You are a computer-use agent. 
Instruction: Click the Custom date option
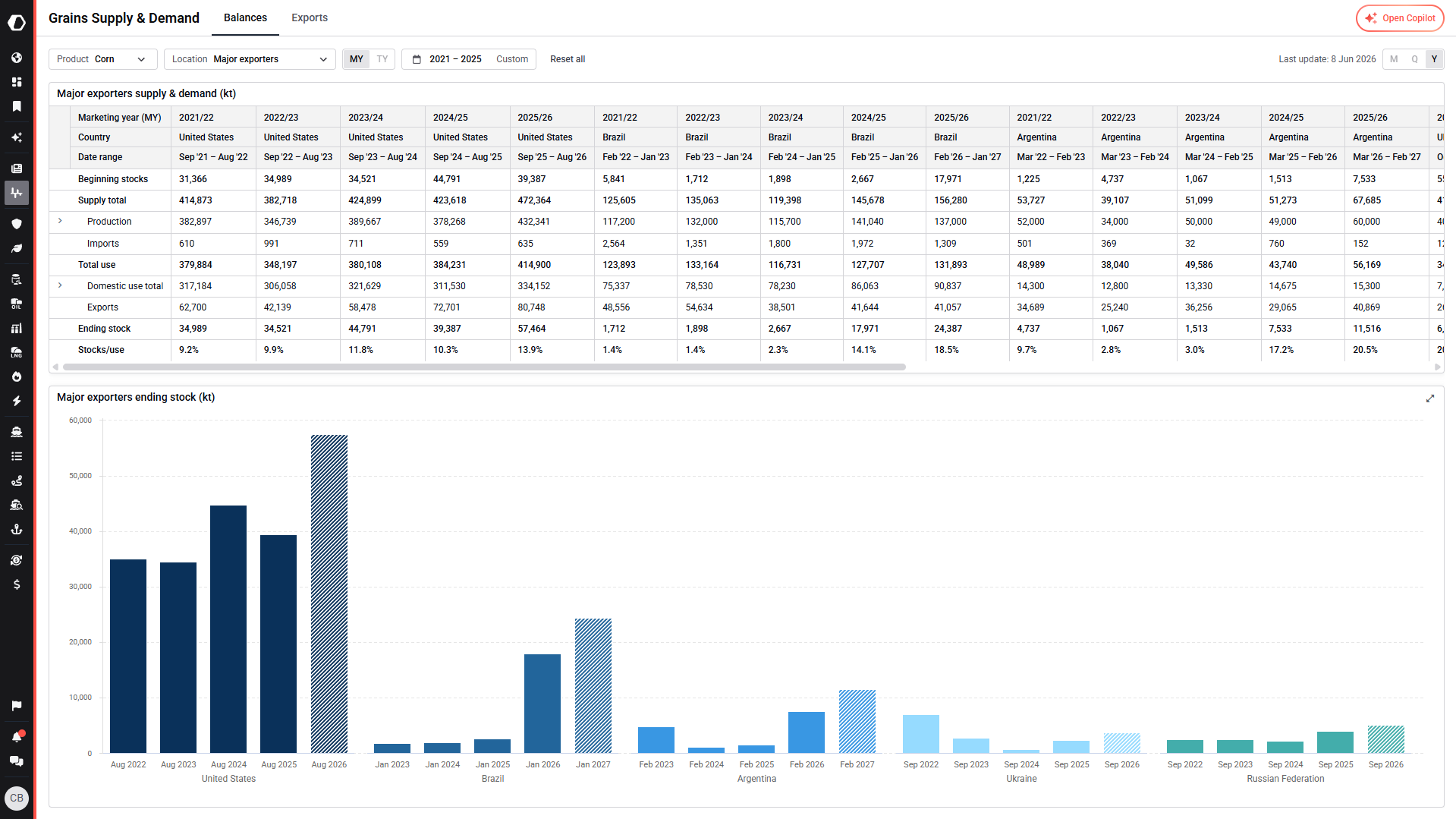512,59
